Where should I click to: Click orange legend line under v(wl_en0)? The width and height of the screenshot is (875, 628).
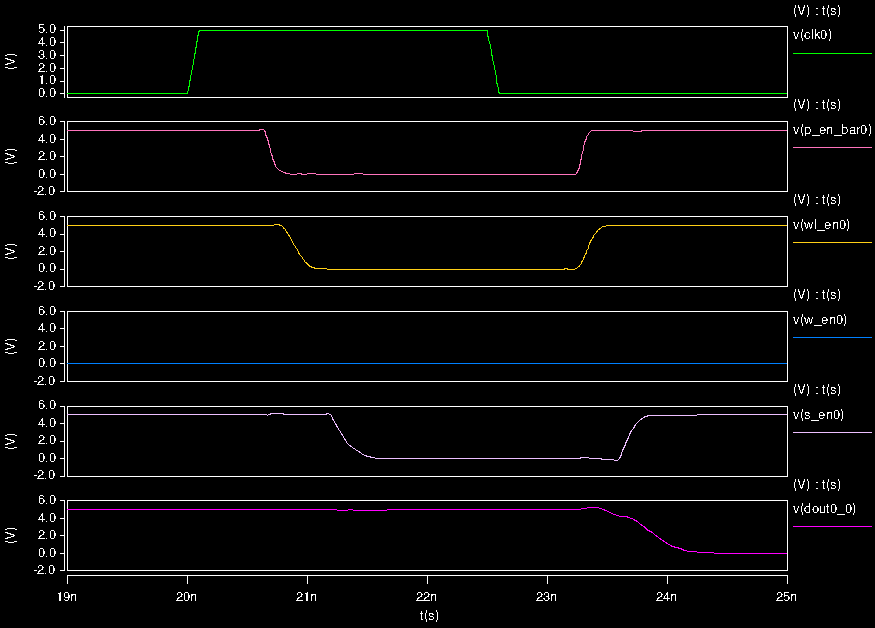[x=831, y=243]
